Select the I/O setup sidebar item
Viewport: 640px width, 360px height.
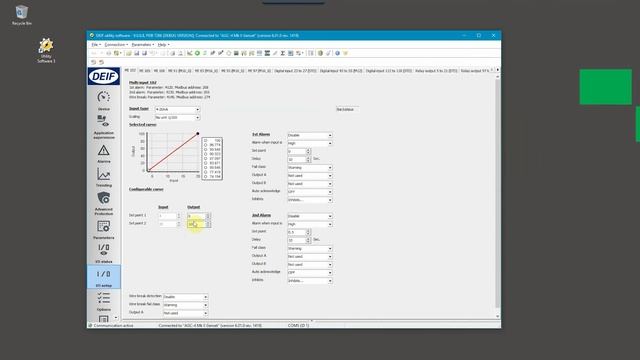click(104, 277)
